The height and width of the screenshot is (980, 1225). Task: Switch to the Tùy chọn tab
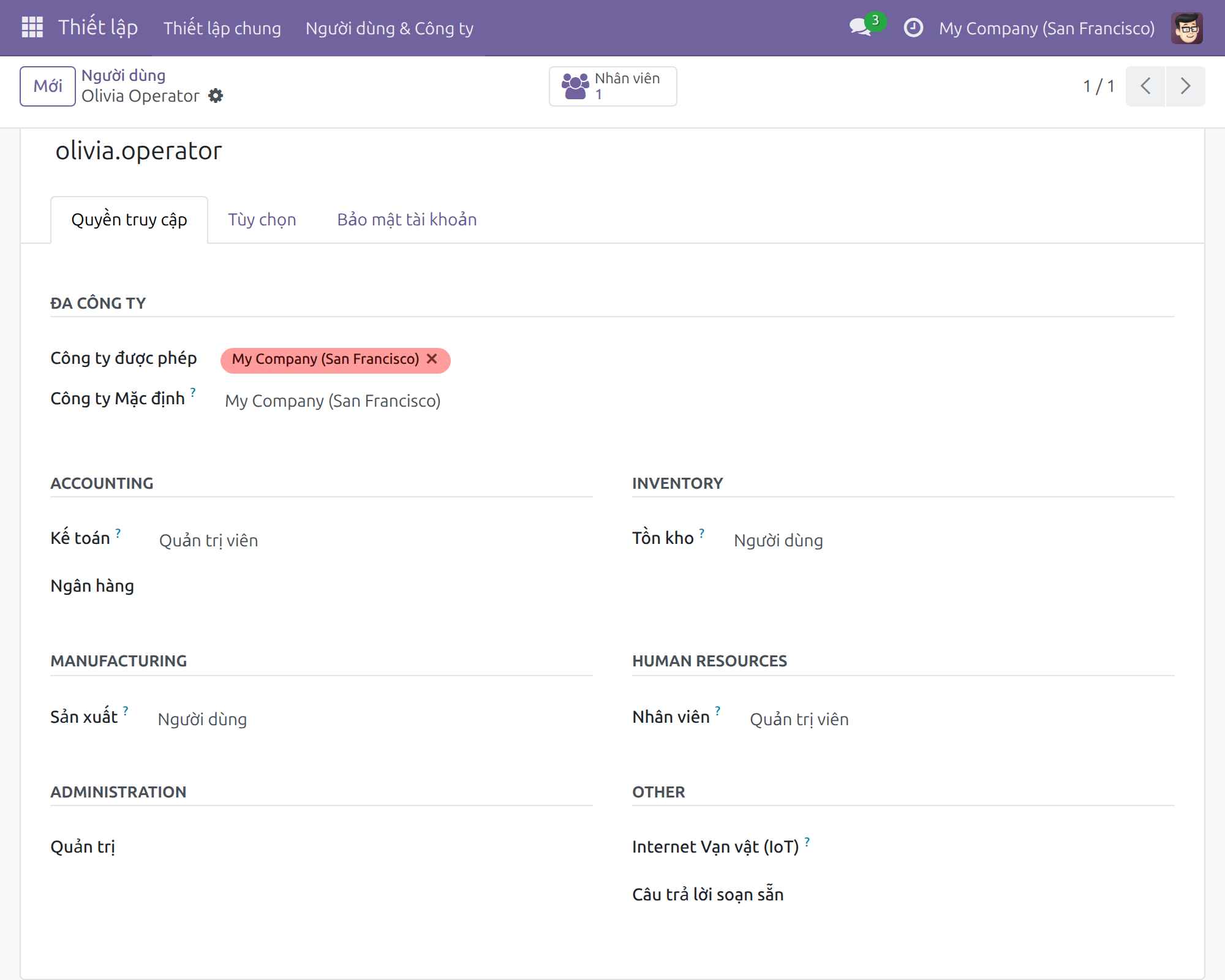coord(262,220)
